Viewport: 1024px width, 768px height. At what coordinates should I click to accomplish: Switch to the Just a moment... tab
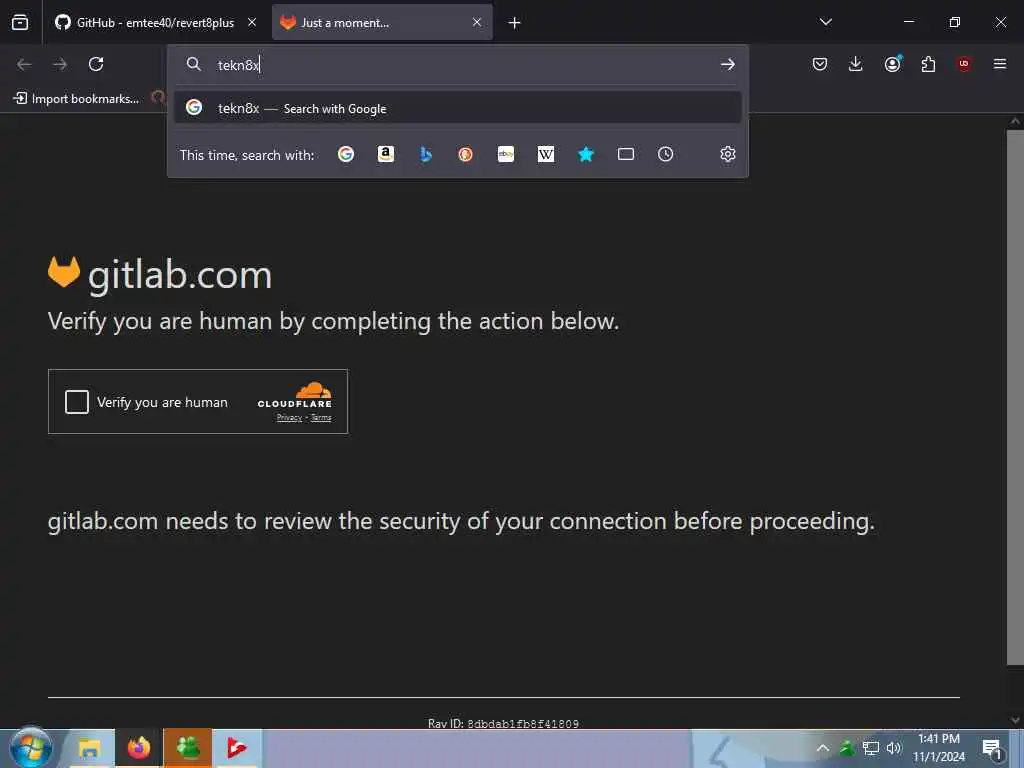click(382, 22)
